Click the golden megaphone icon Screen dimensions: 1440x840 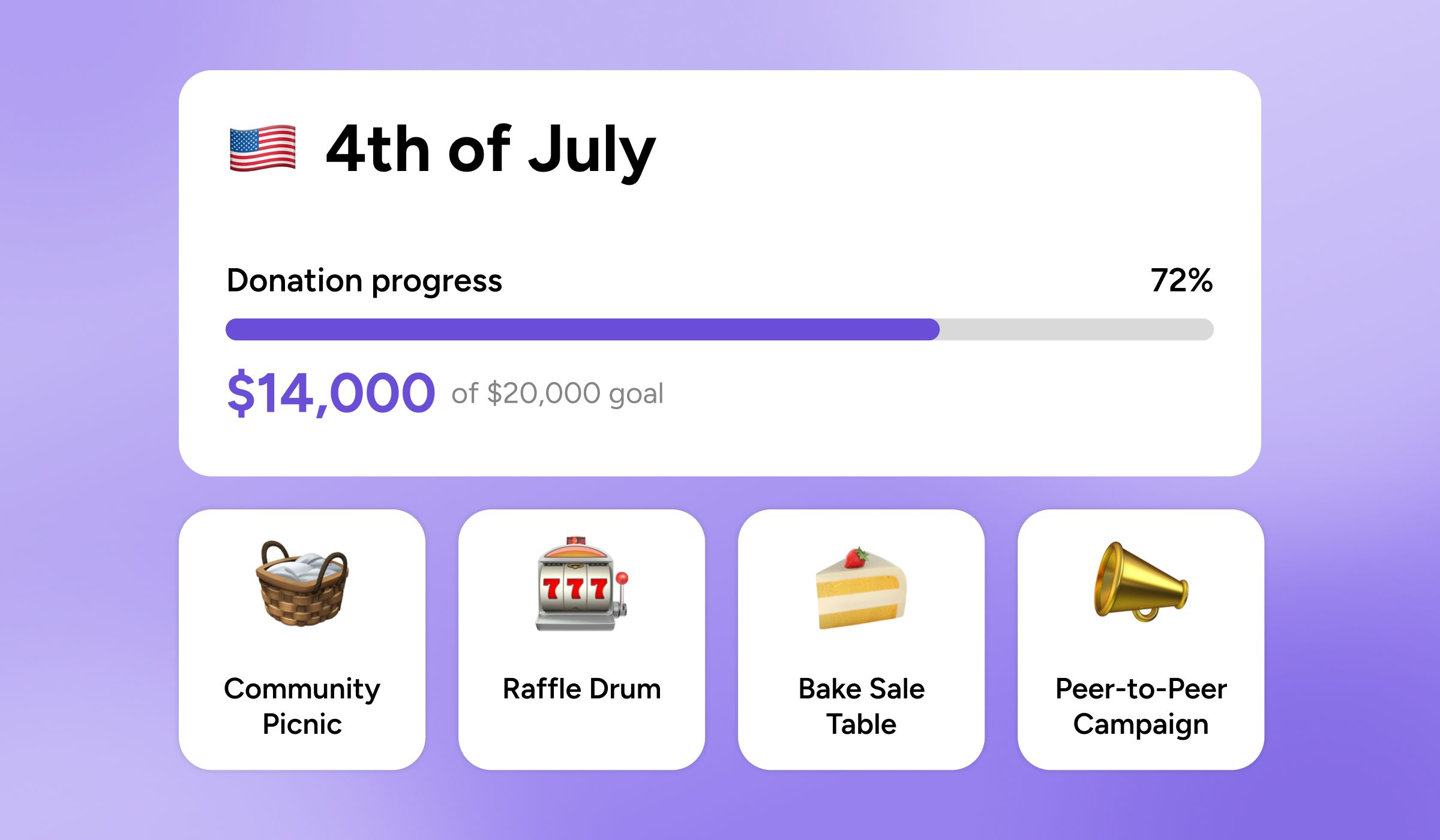[x=1141, y=582]
